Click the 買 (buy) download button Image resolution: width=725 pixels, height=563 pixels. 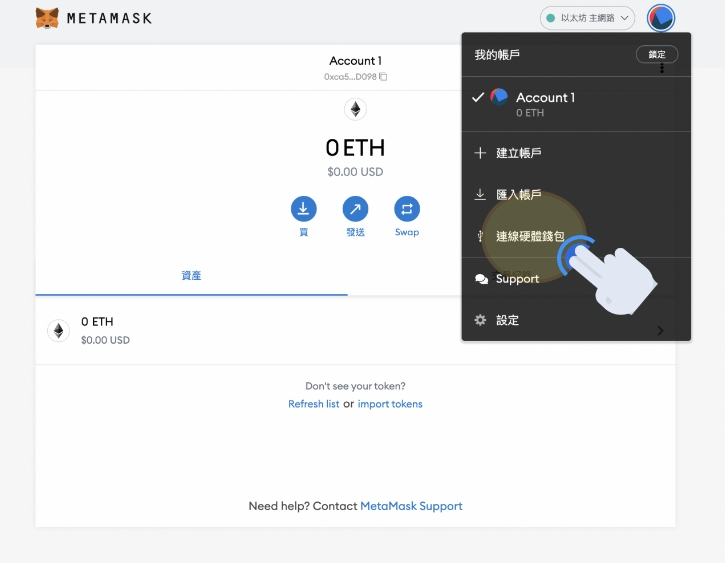coord(303,209)
